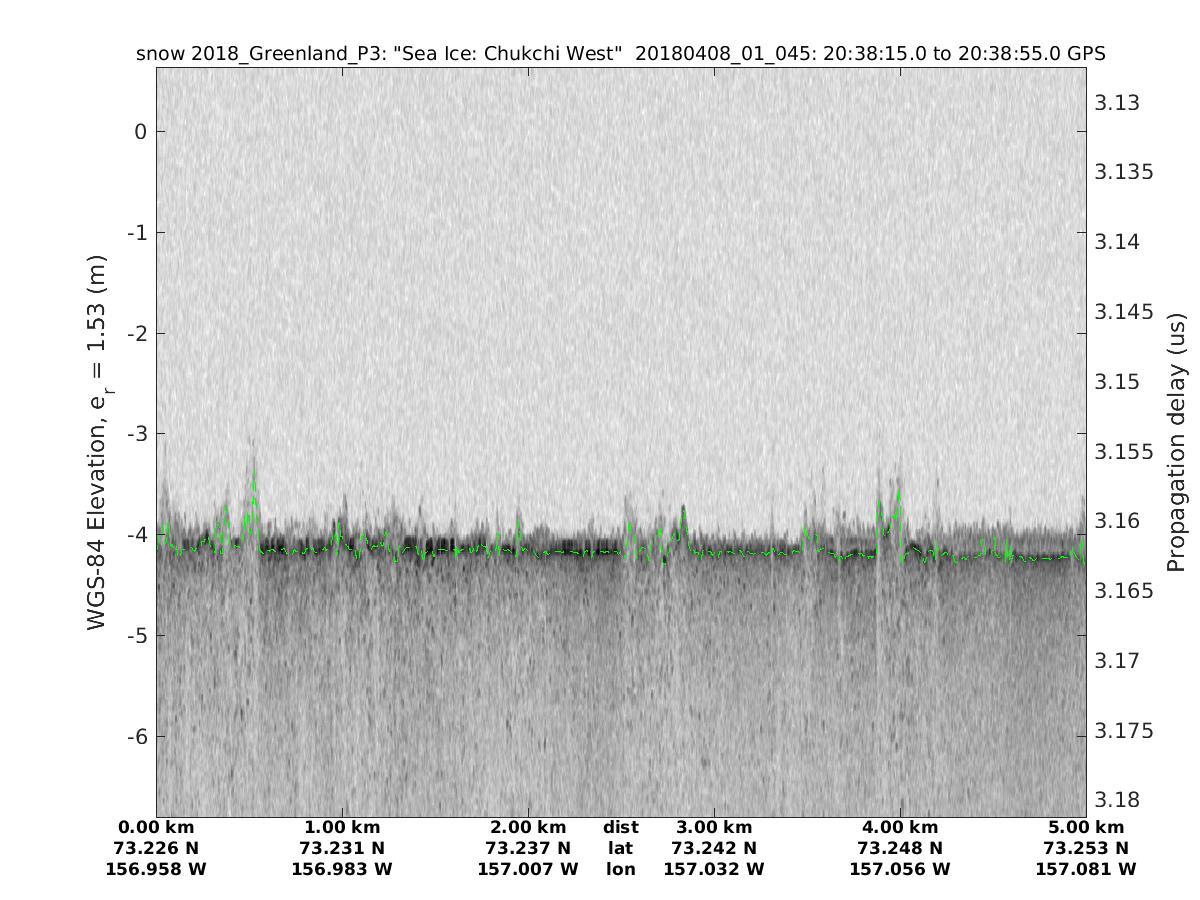Click the 0 elevation tick on left axis

(141, 131)
